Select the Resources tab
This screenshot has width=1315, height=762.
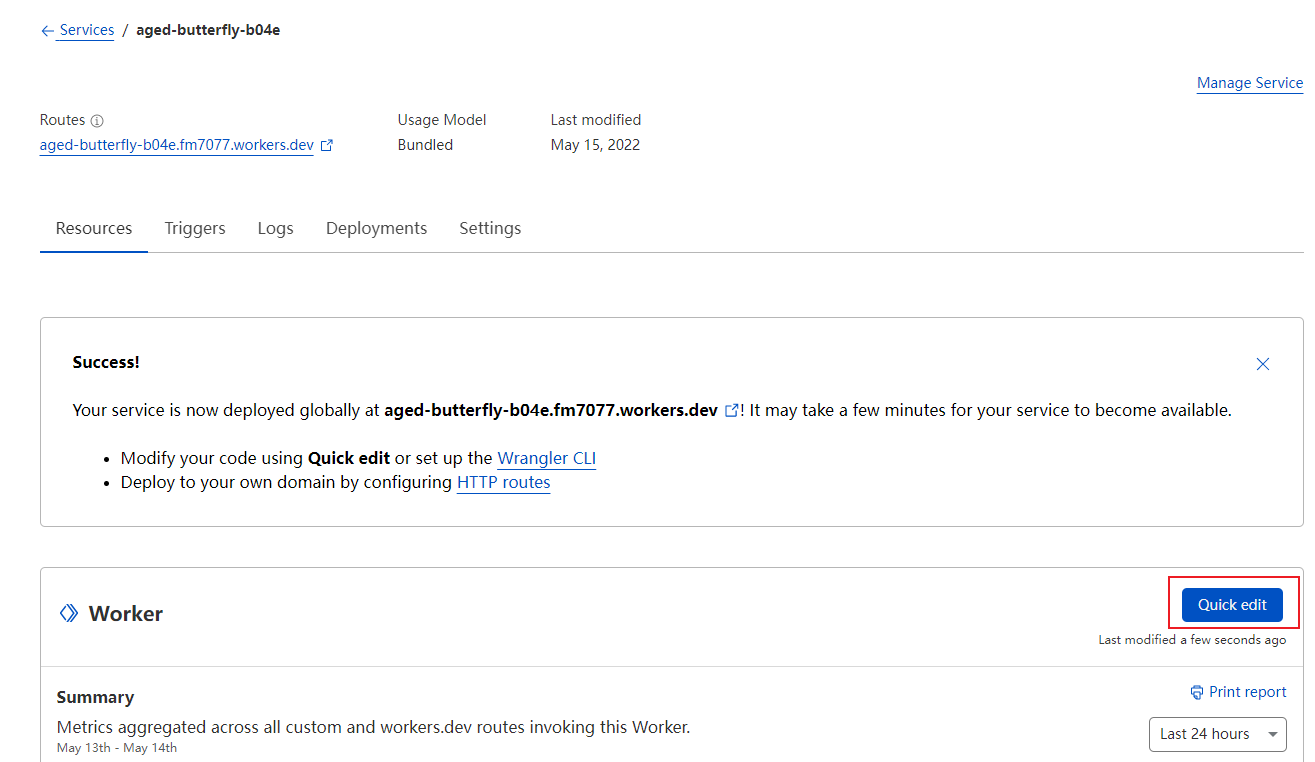tap(94, 228)
